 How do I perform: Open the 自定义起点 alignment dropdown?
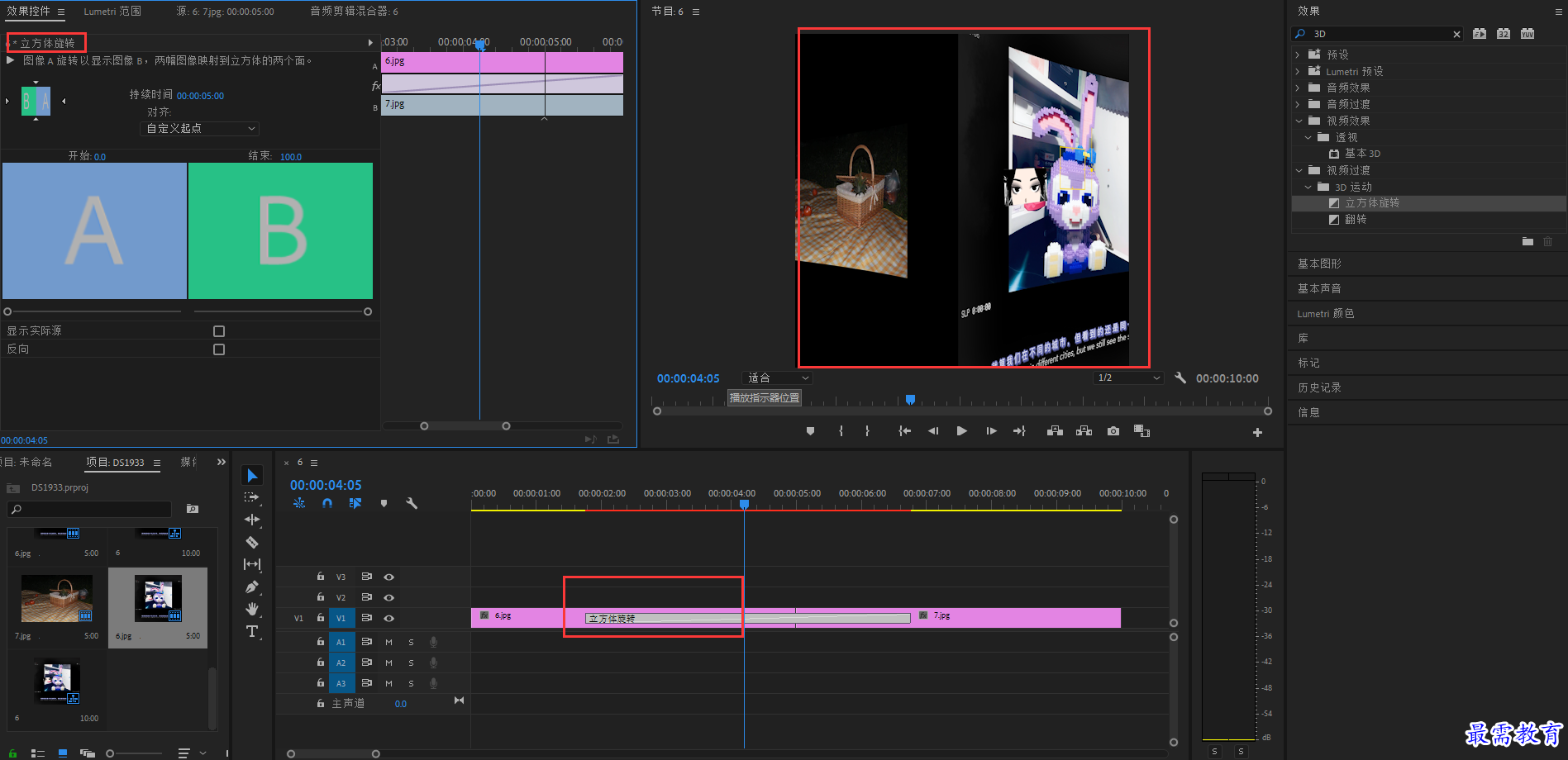coord(199,129)
